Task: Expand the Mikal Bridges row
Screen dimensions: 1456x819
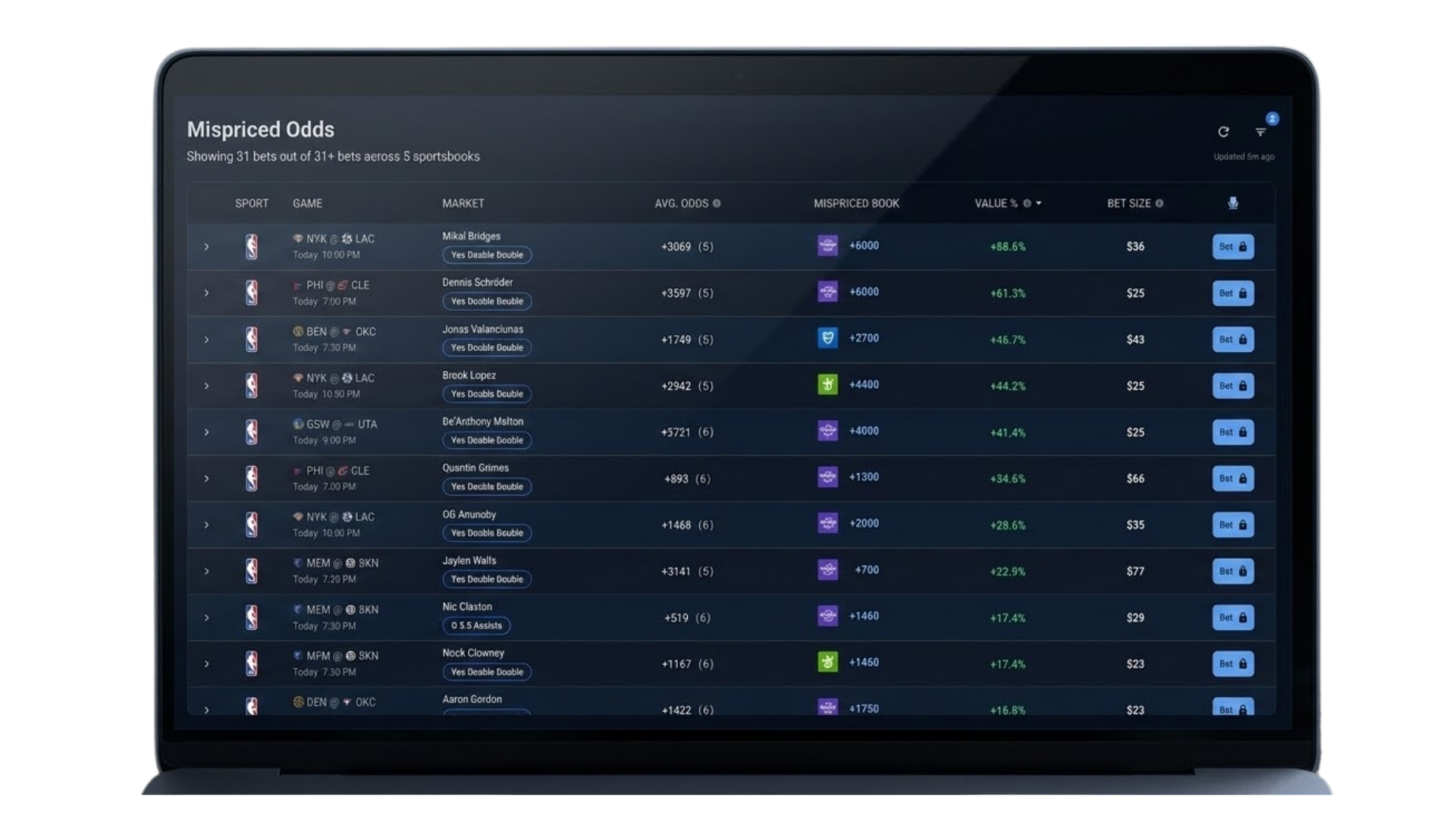Action: 206,247
